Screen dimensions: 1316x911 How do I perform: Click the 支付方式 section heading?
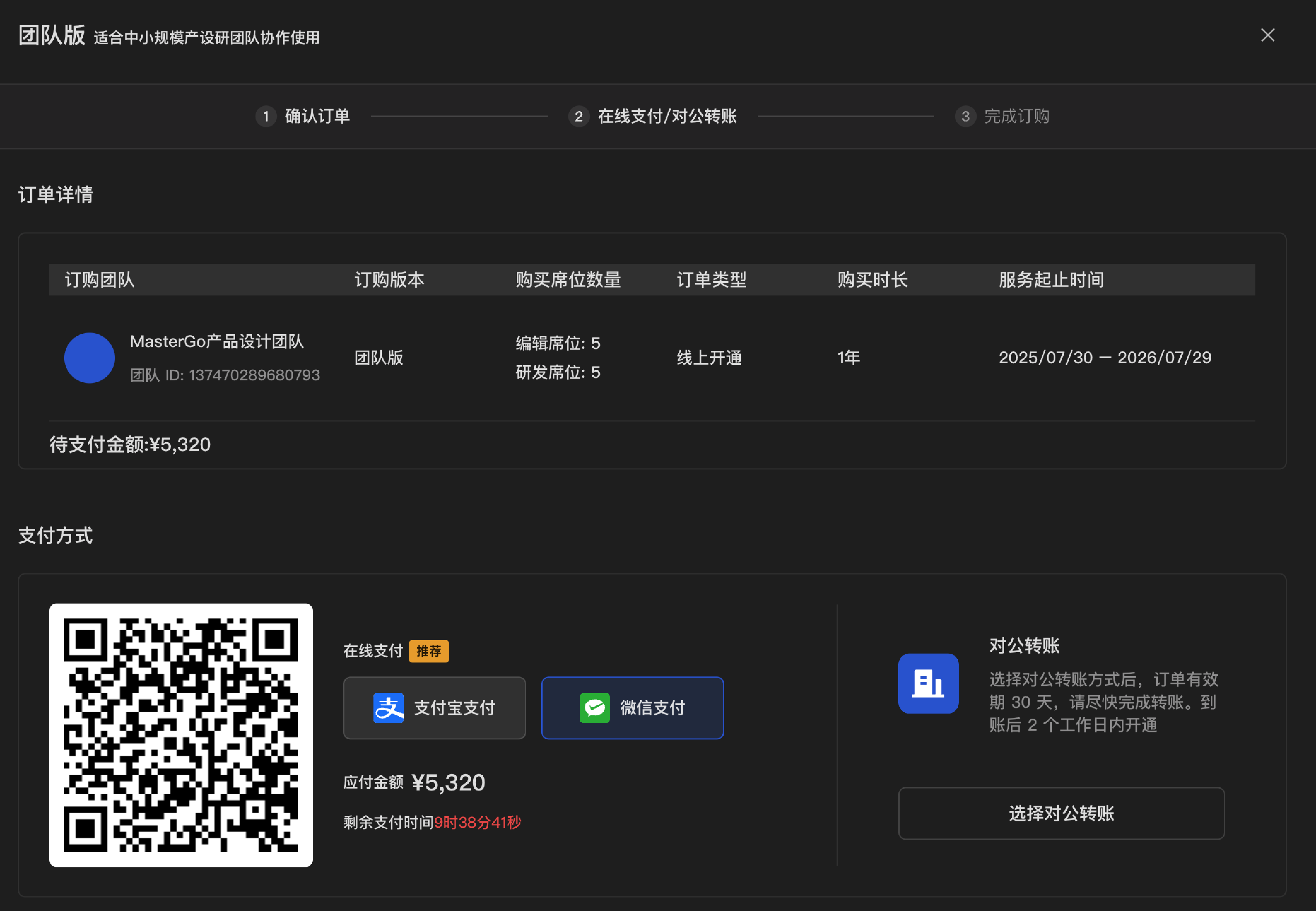click(55, 535)
